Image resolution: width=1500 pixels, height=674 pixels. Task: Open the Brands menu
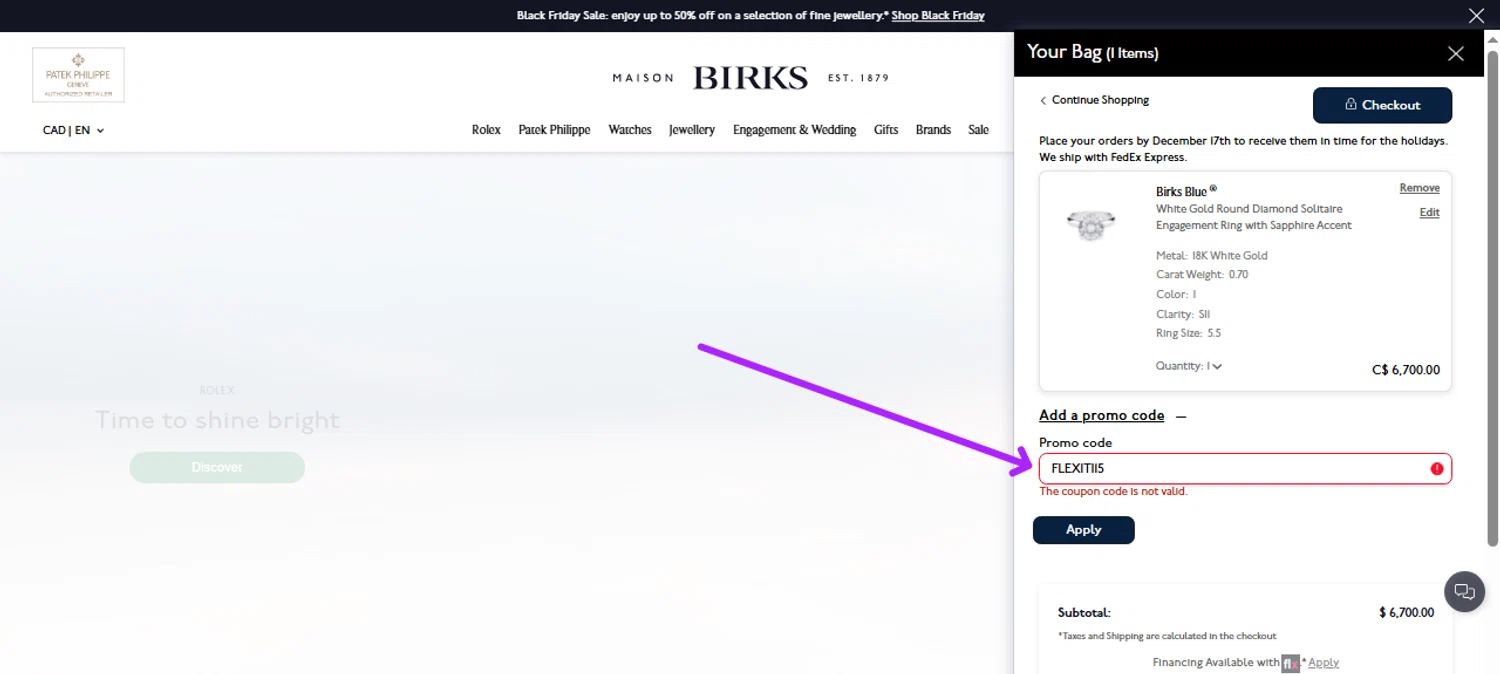[933, 130]
